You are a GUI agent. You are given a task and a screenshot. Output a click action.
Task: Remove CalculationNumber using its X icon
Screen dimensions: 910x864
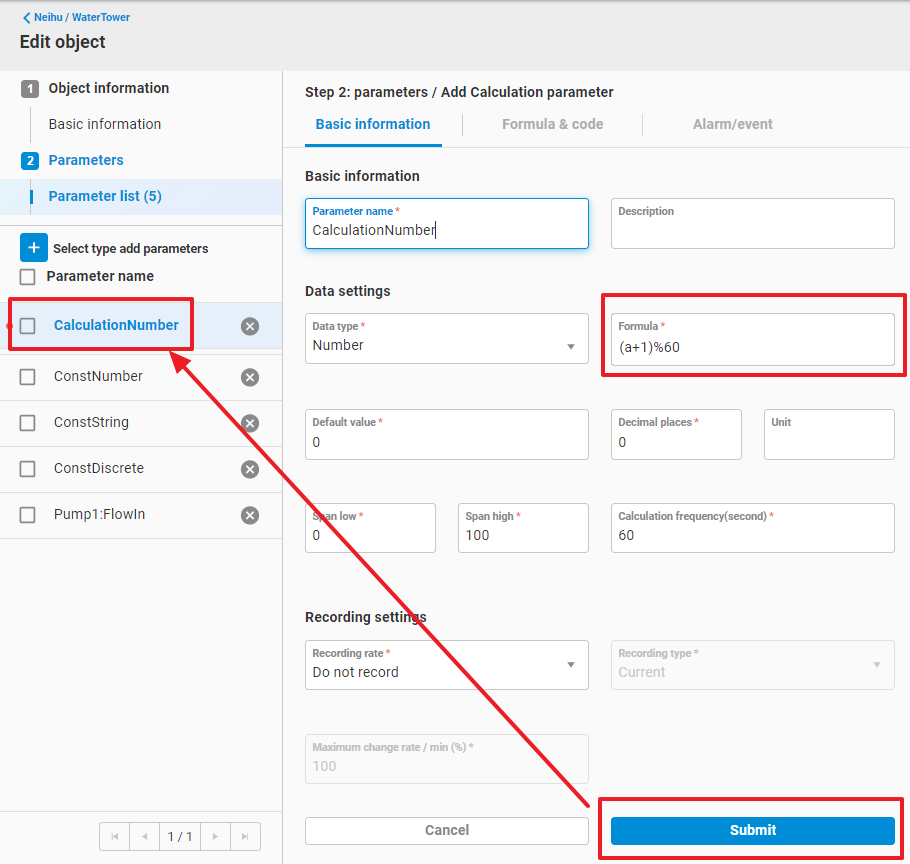coord(250,326)
